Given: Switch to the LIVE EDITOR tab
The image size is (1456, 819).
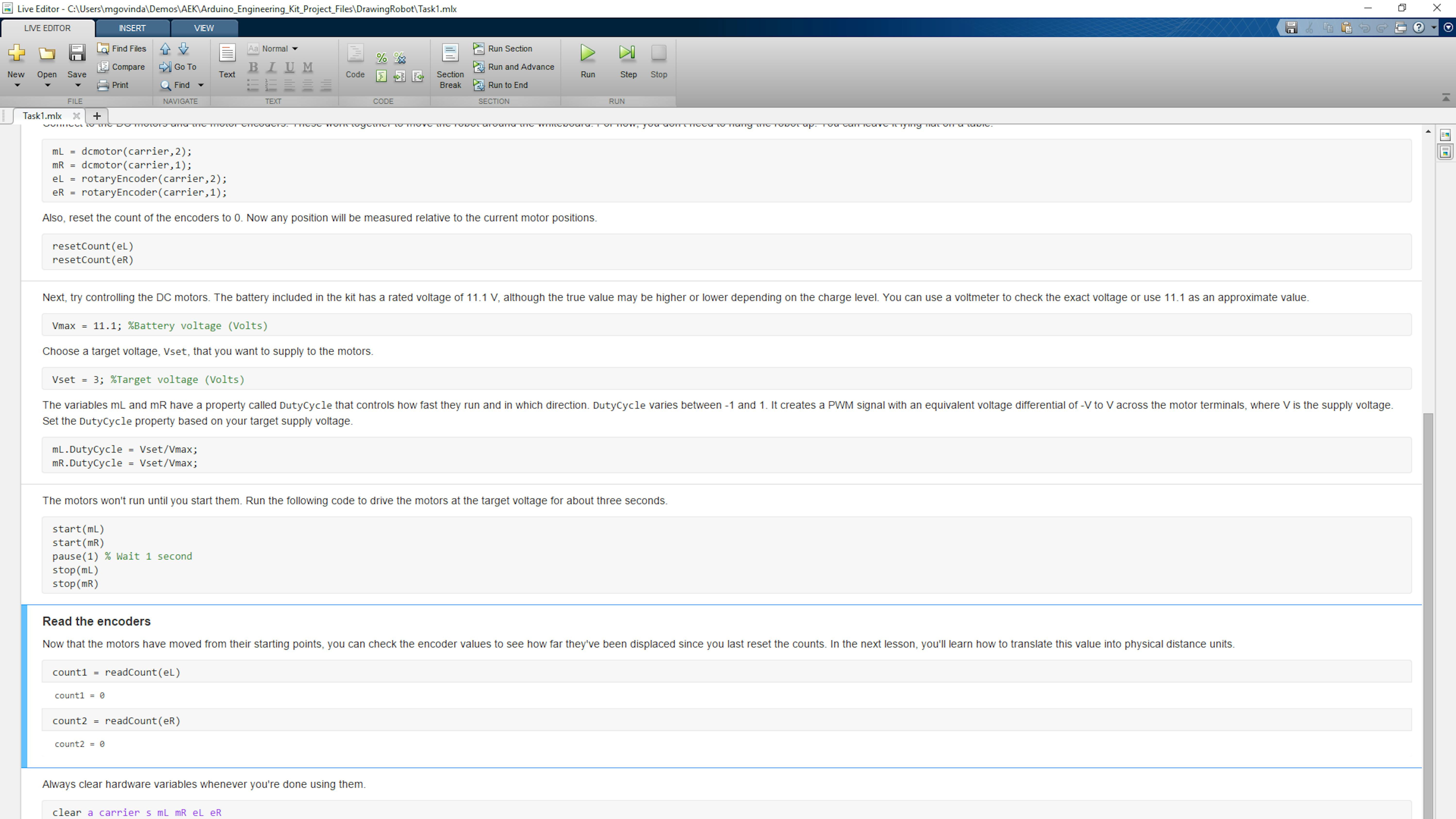Looking at the screenshot, I should [48, 28].
